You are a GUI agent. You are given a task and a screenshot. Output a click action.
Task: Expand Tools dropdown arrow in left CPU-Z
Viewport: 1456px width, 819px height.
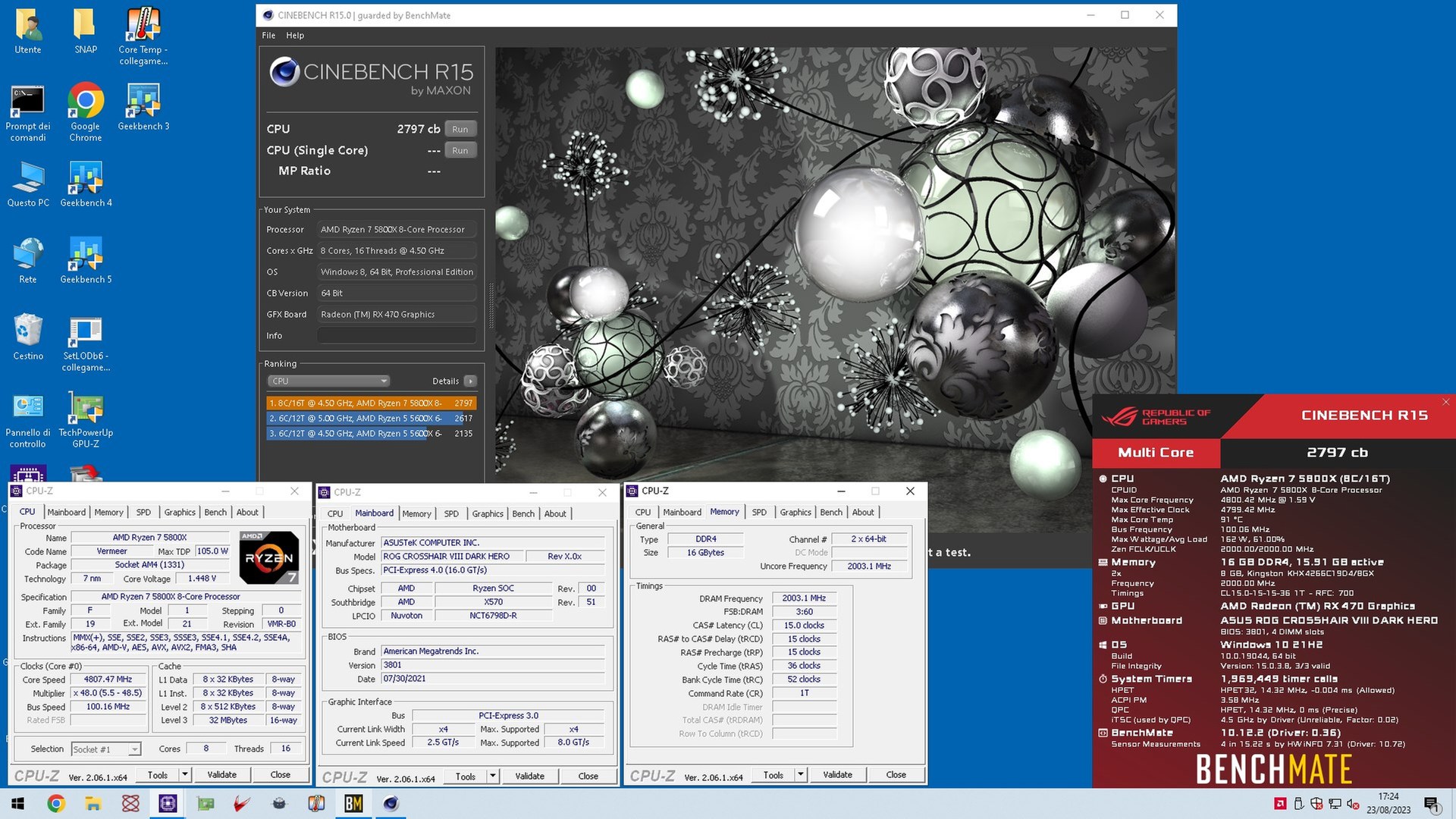[184, 774]
